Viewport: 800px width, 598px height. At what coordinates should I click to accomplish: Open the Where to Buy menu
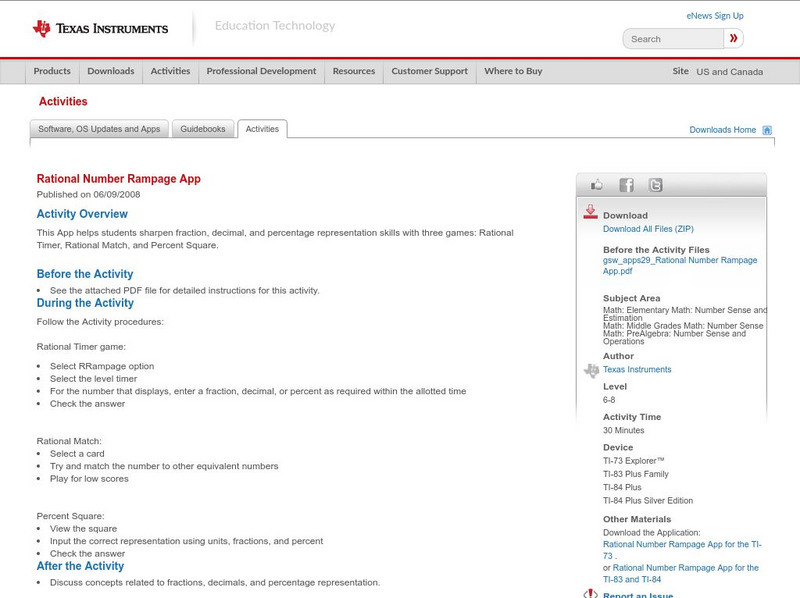tap(513, 72)
